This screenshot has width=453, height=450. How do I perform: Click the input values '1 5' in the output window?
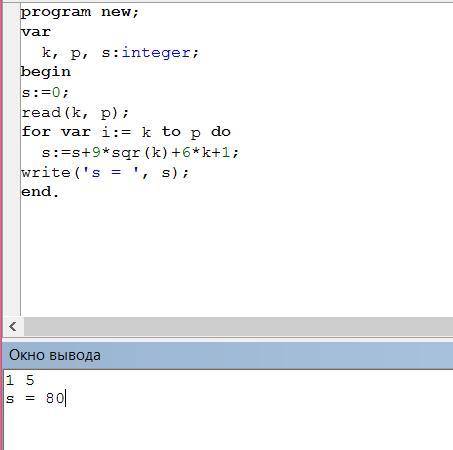pyautogui.click(x=20, y=380)
